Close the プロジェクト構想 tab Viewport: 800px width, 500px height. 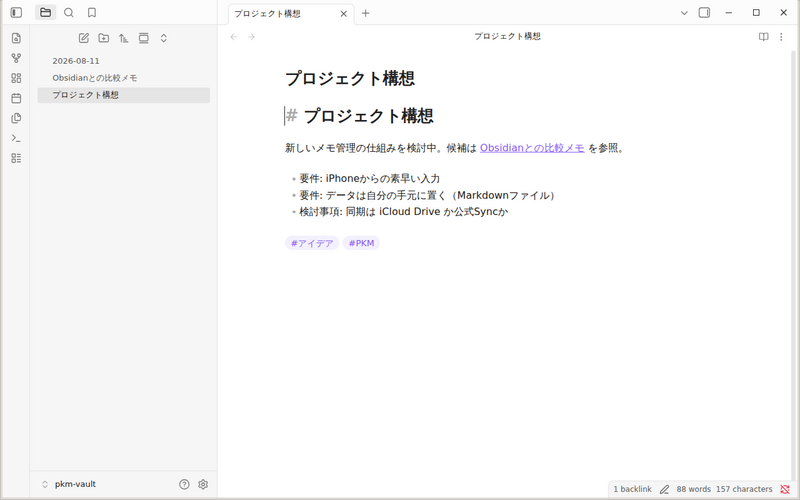pos(344,14)
